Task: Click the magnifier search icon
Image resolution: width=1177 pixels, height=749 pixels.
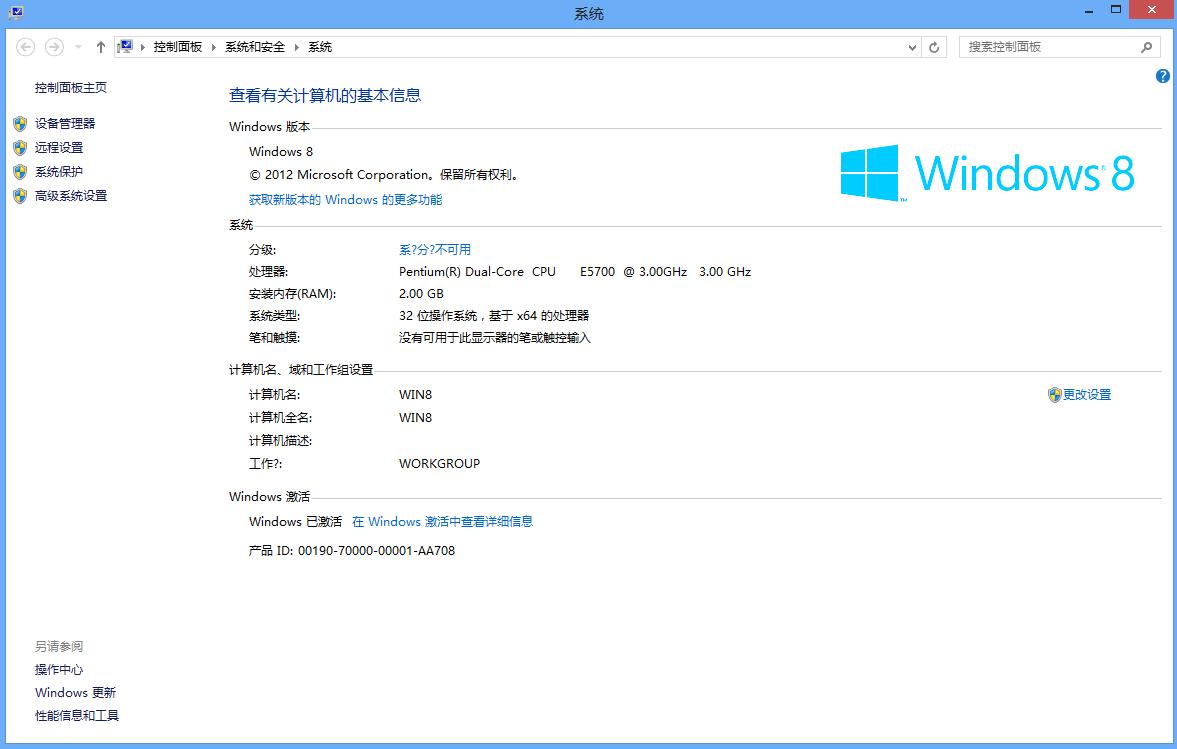Action: coord(1146,47)
